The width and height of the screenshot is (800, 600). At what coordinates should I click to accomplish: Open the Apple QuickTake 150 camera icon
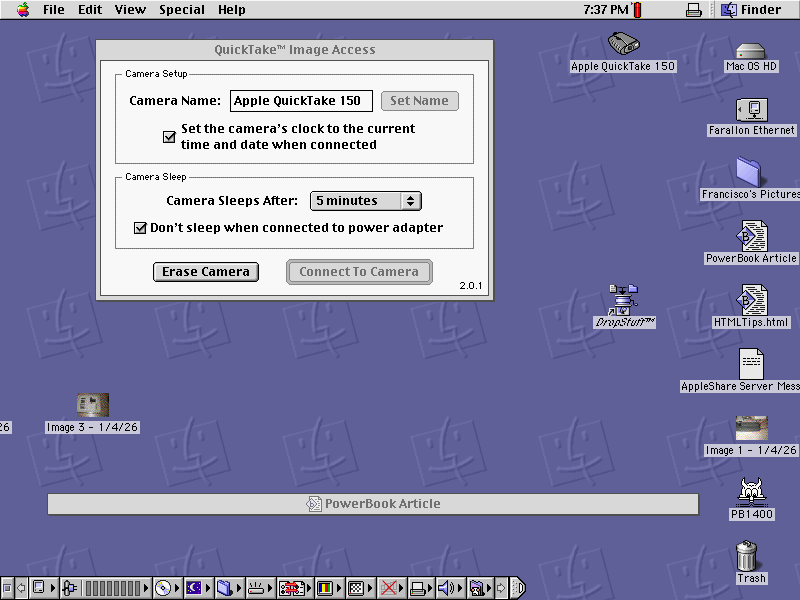click(622, 45)
